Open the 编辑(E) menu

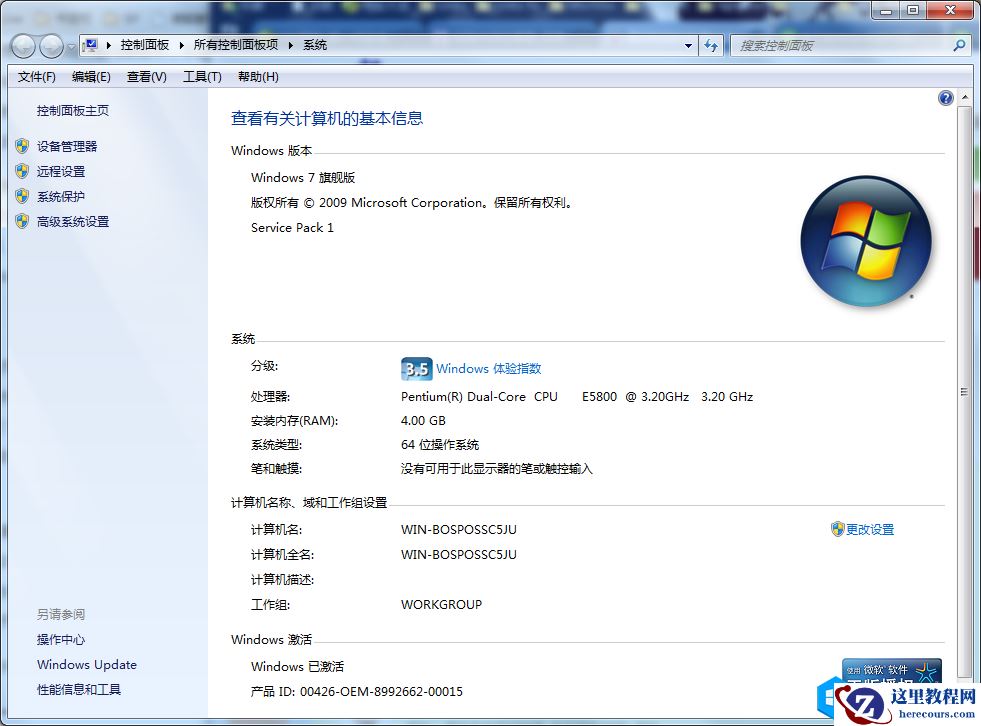click(91, 77)
